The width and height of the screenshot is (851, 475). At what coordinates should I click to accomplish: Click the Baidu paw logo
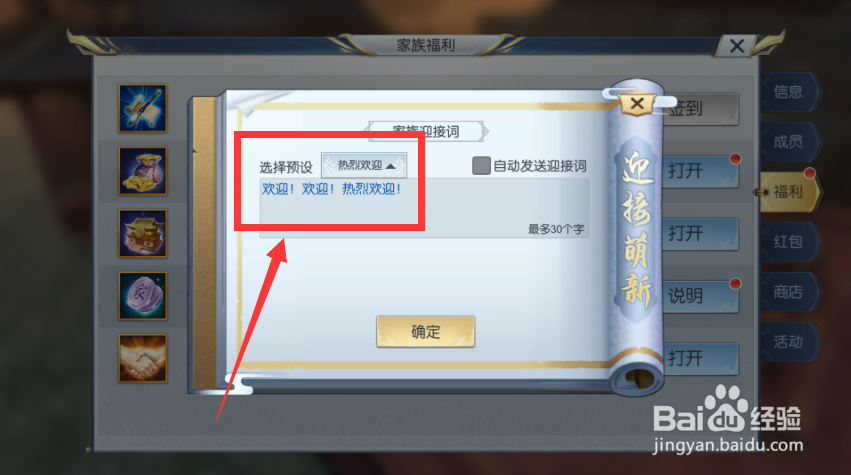tap(727, 408)
